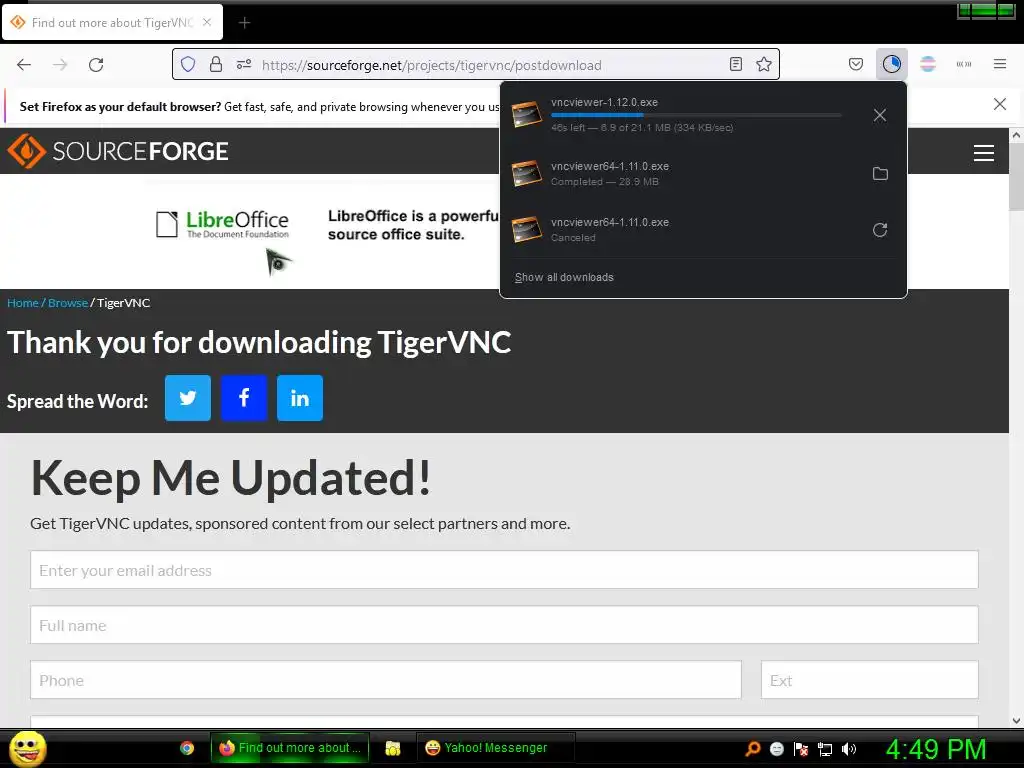Open Firefox application menu
This screenshot has height=768, width=1024.
tap(999, 64)
